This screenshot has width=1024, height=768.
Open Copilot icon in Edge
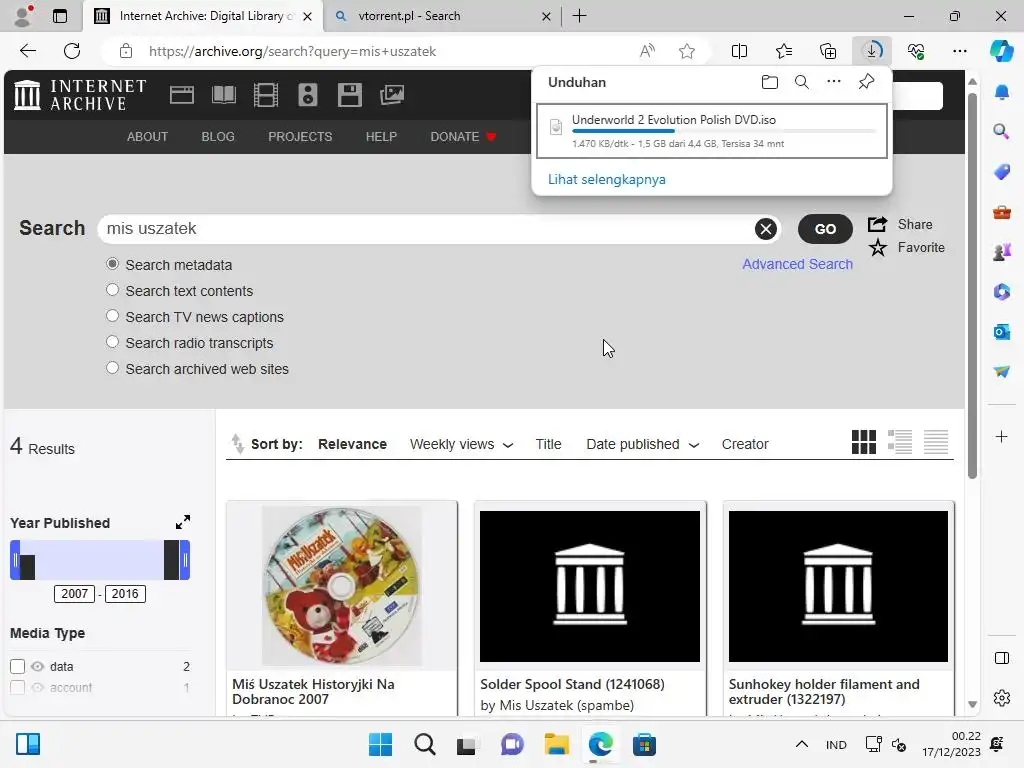1001,51
